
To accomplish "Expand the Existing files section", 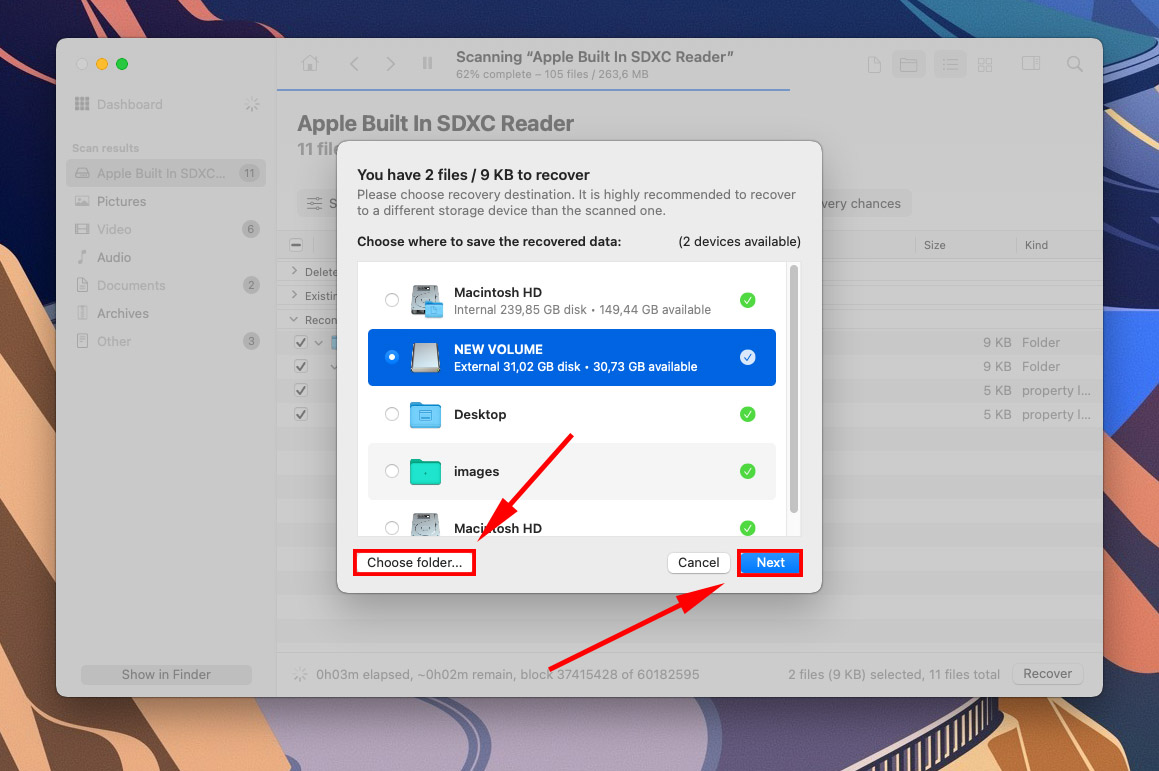I will click(x=292, y=295).
